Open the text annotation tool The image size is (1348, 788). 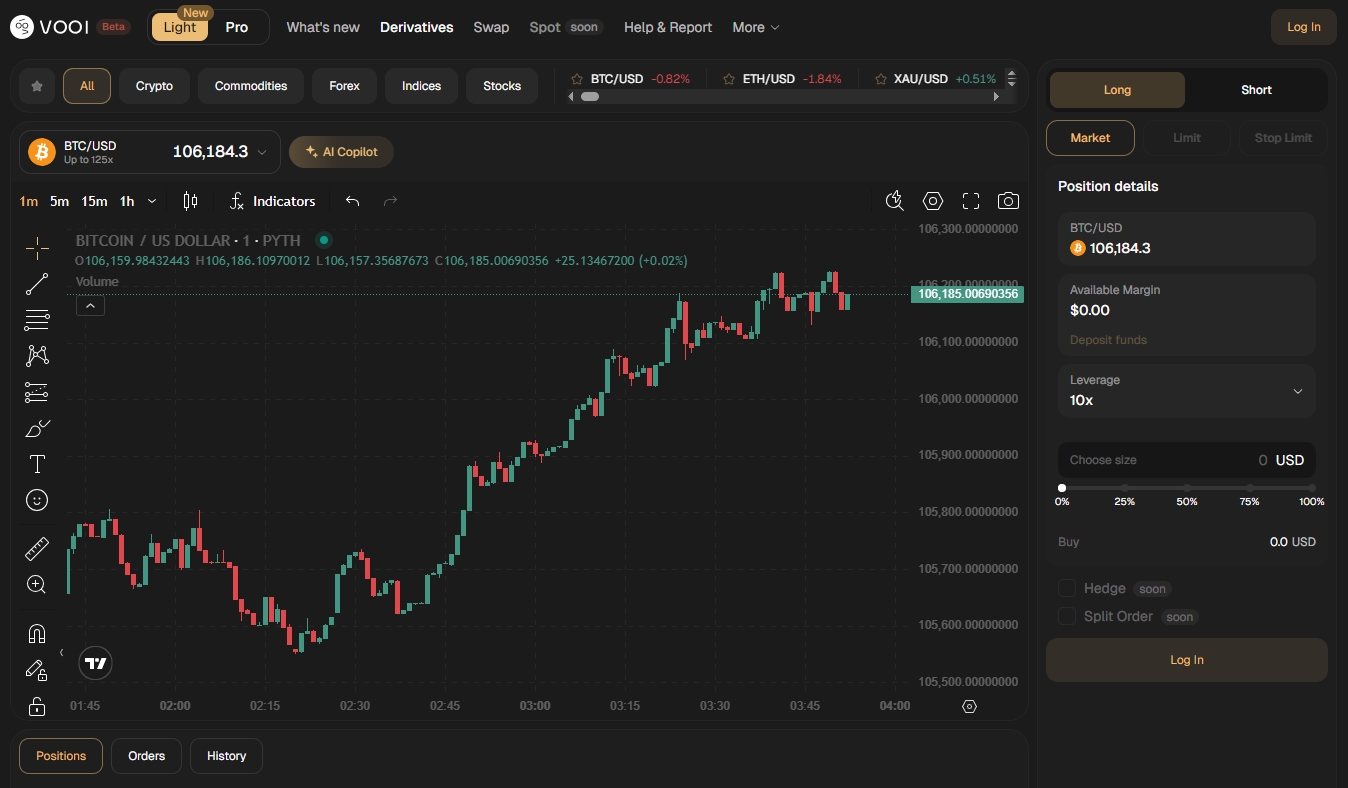[37, 464]
